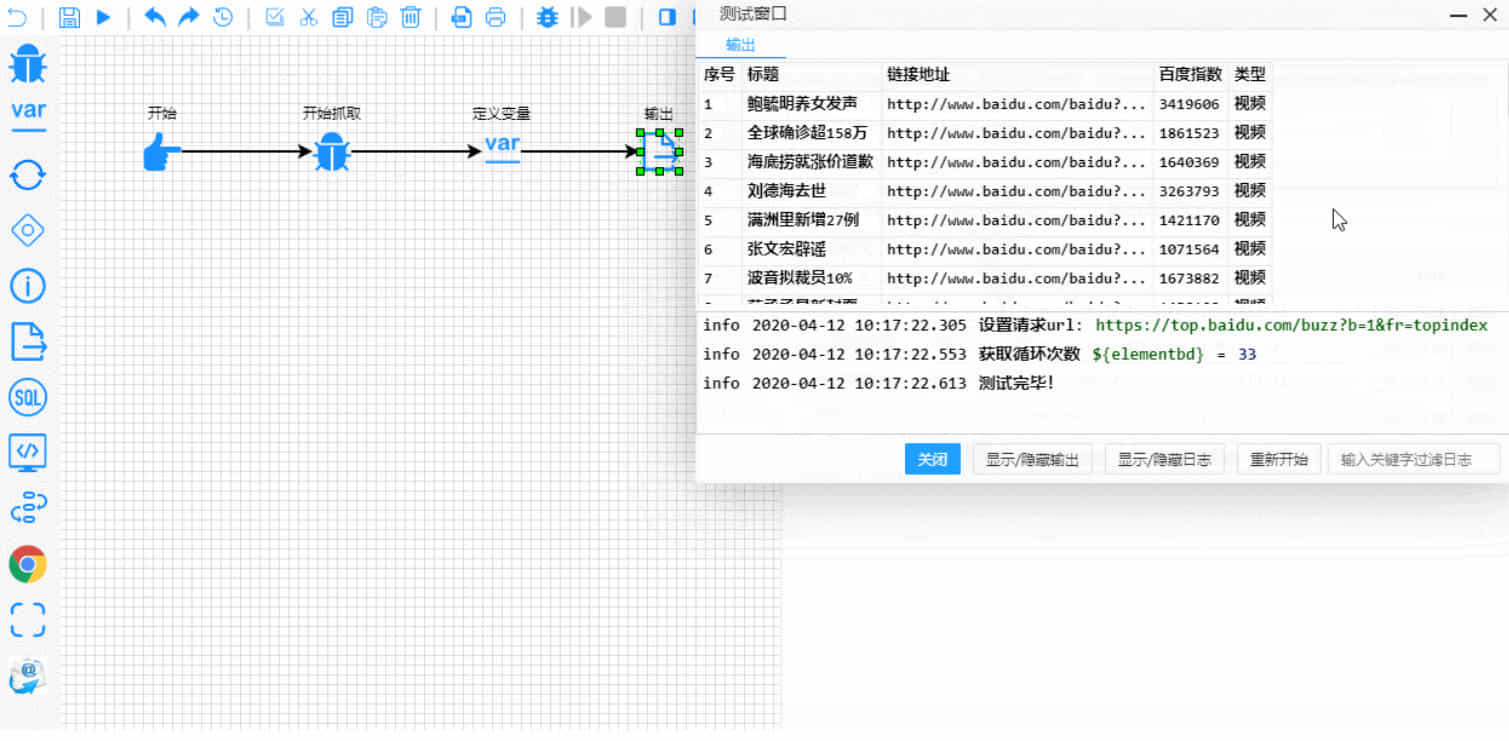Image resolution: width=1509 pixels, height=741 pixels.
Task: Select the title cell 满洲里新增27例
Action: (803, 220)
